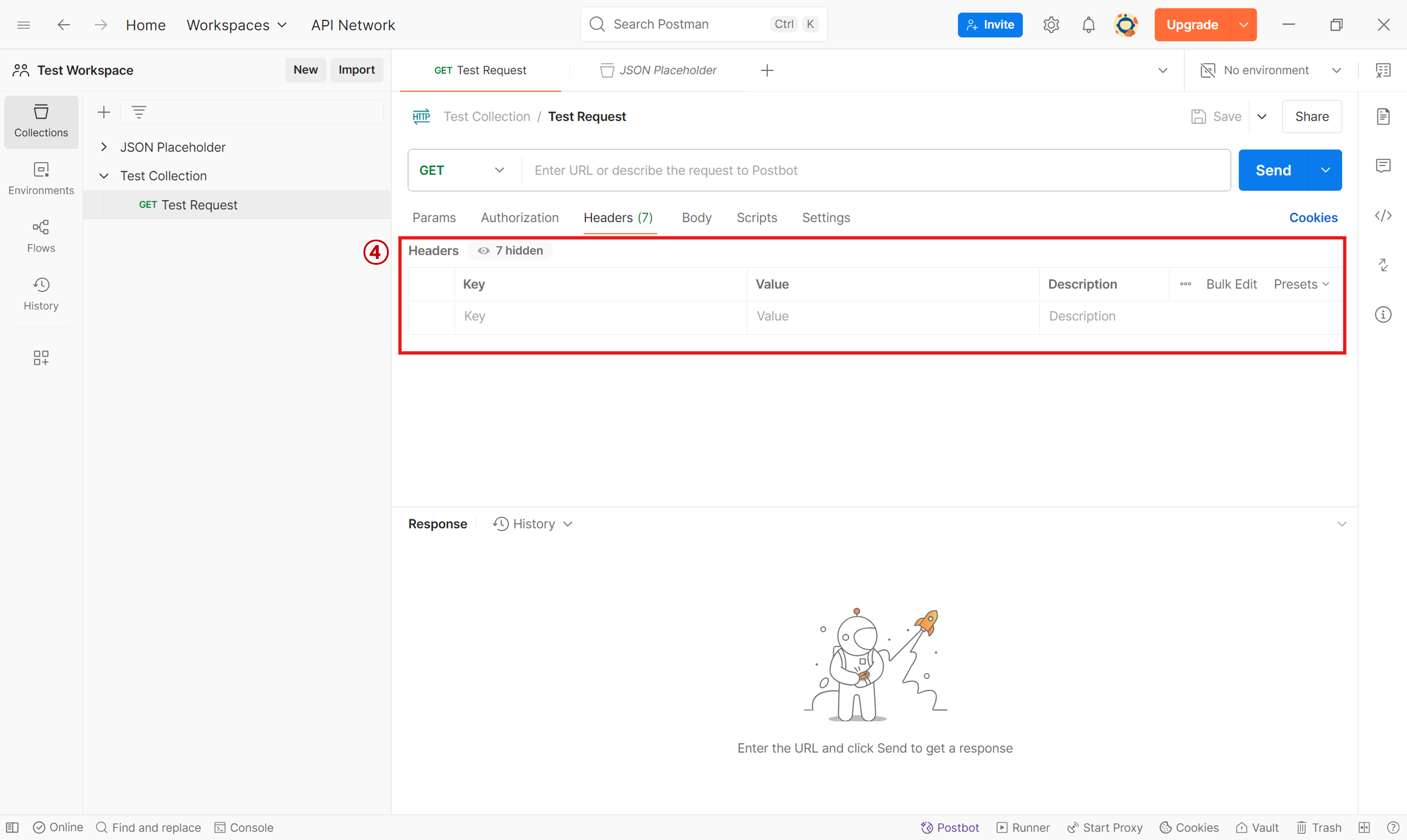The image size is (1407, 840).
Task: Open the GET method dropdown
Action: pyautogui.click(x=462, y=170)
